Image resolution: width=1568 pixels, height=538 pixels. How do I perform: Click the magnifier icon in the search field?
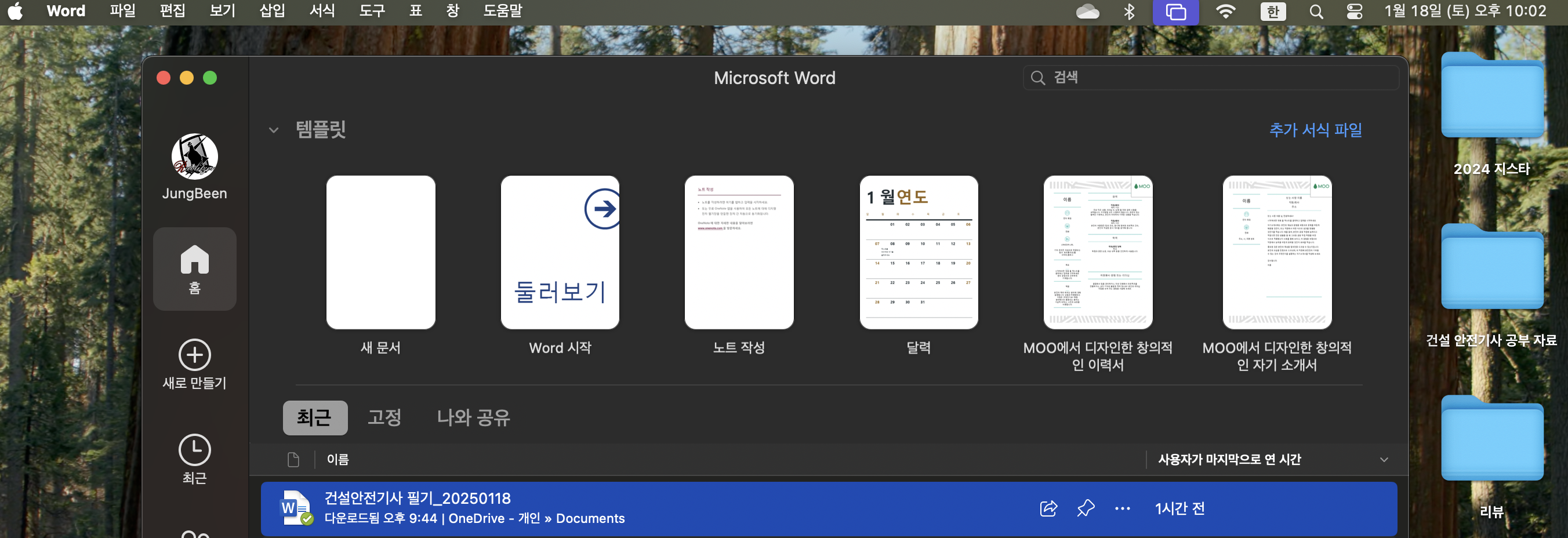coord(1038,78)
